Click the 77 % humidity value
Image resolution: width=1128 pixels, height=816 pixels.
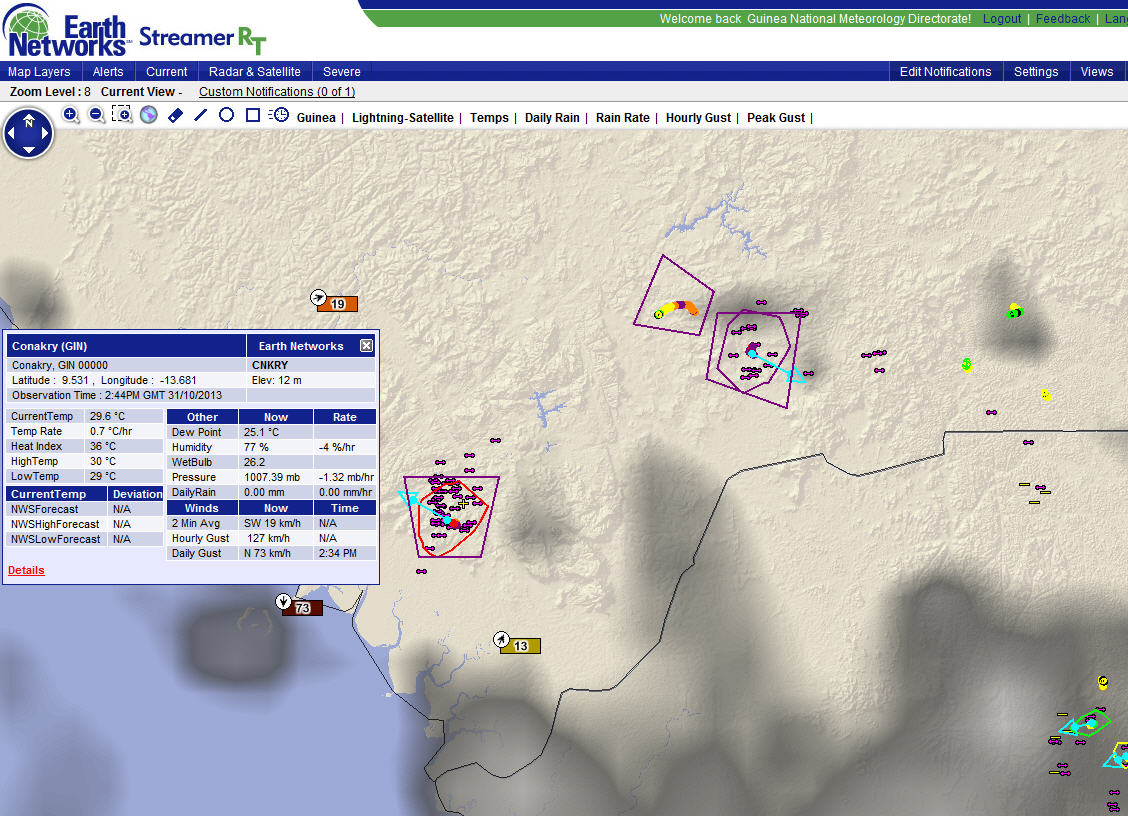point(256,447)
